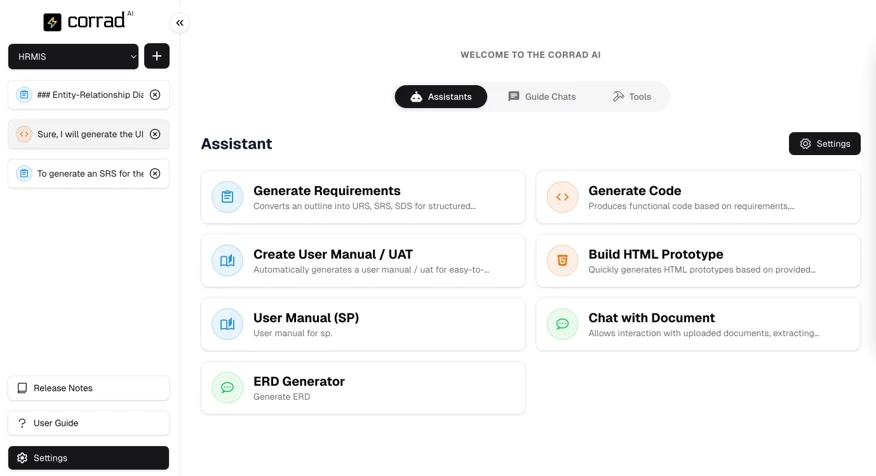The width and height of the screenshot is (876, 476).
Task: Click clipboard icon of SRS chat
Action: coord(24,174)
